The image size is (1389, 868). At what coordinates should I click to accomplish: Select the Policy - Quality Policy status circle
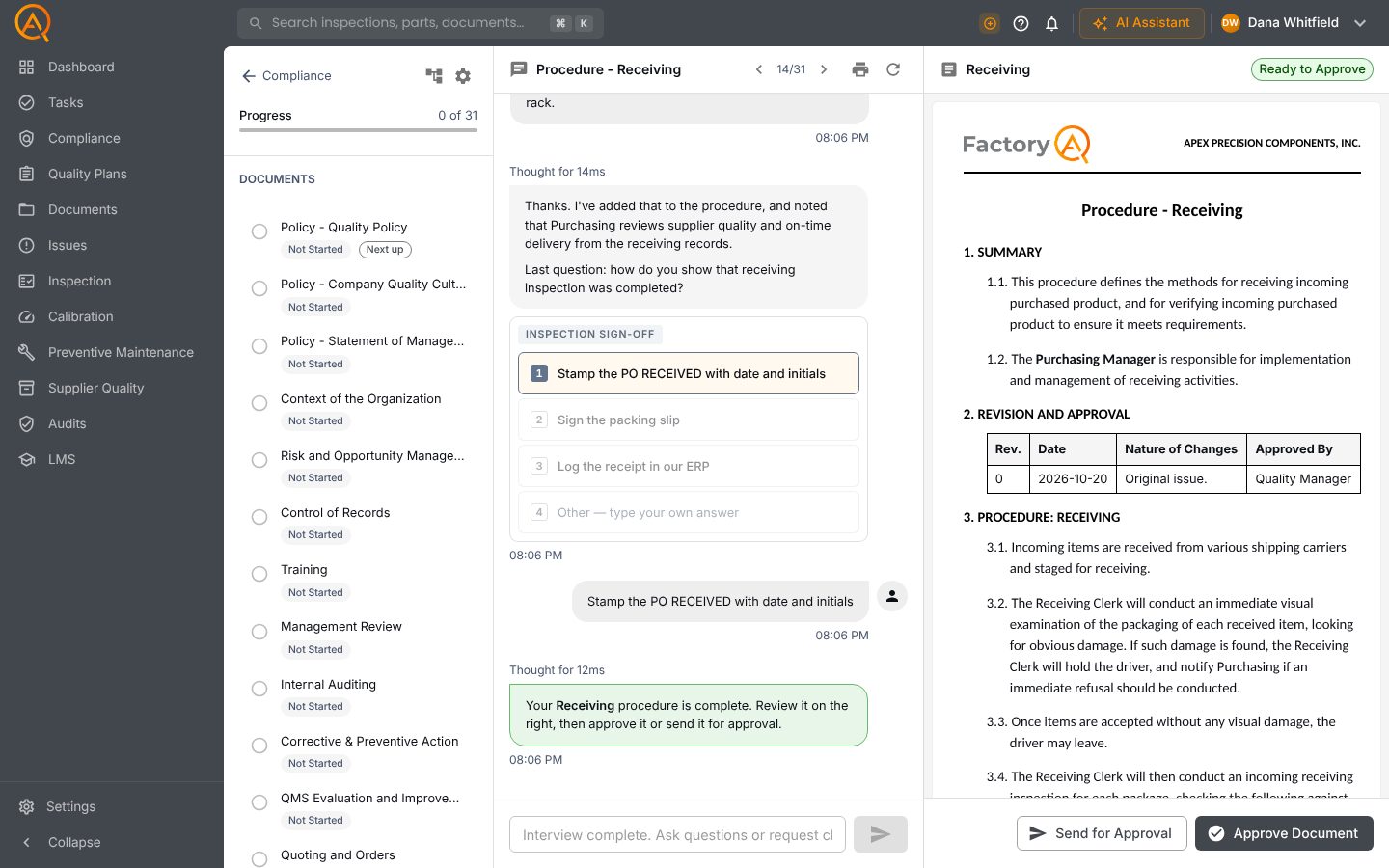coord(259,231)
